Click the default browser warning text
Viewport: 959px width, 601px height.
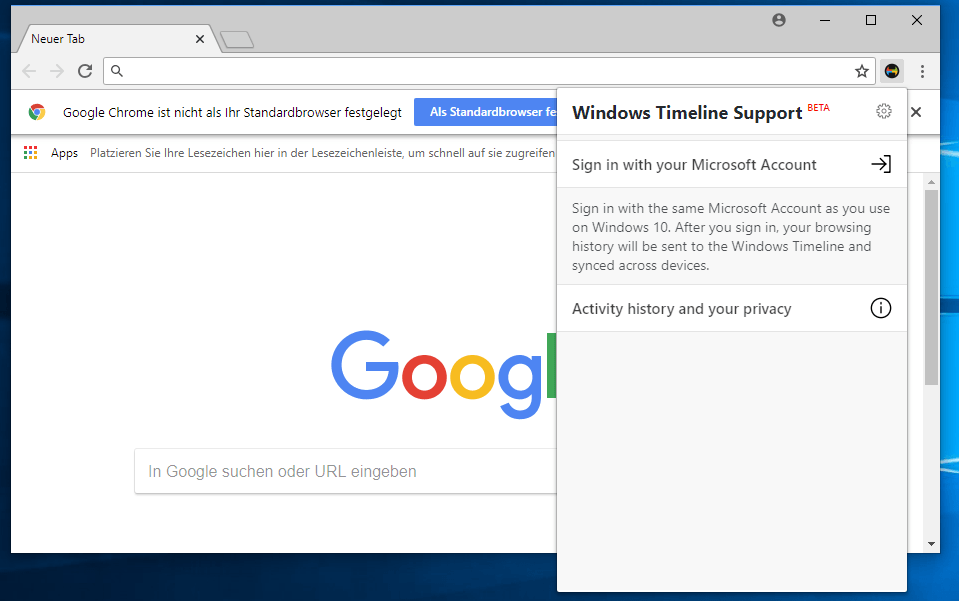232,112
